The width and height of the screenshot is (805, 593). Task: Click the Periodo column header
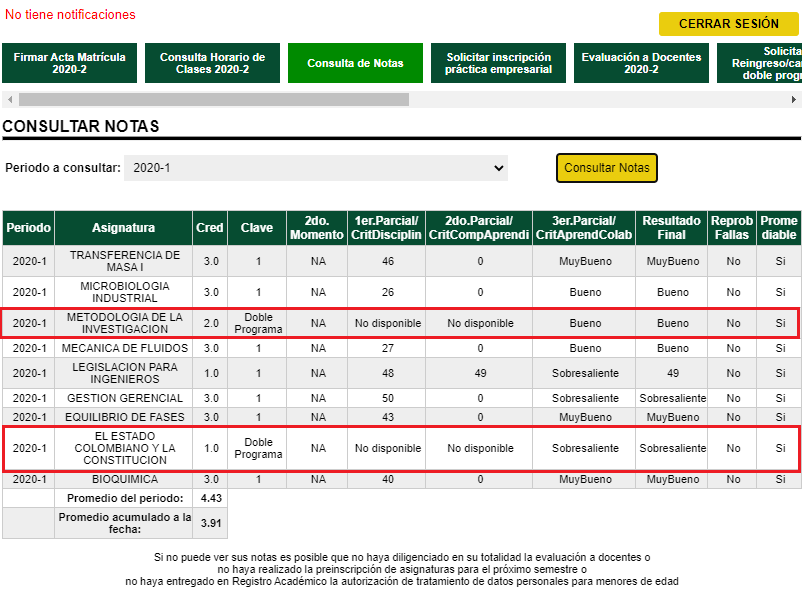coord(29,227)
